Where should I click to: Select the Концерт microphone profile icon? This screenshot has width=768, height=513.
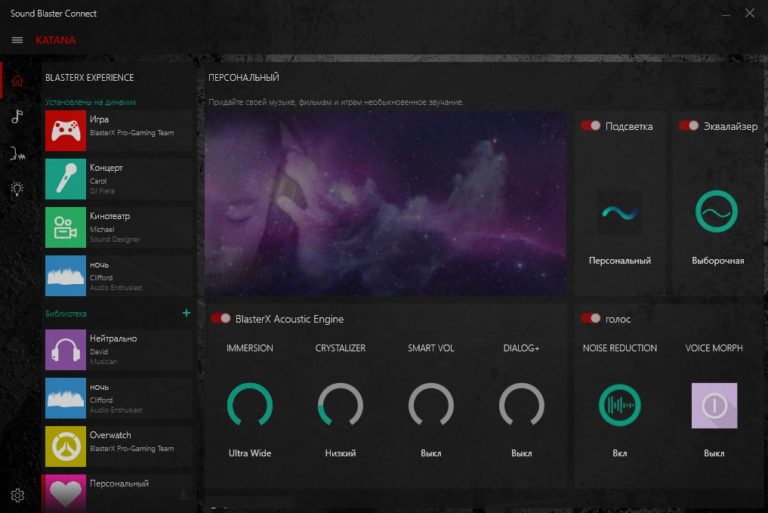[66, 179]
